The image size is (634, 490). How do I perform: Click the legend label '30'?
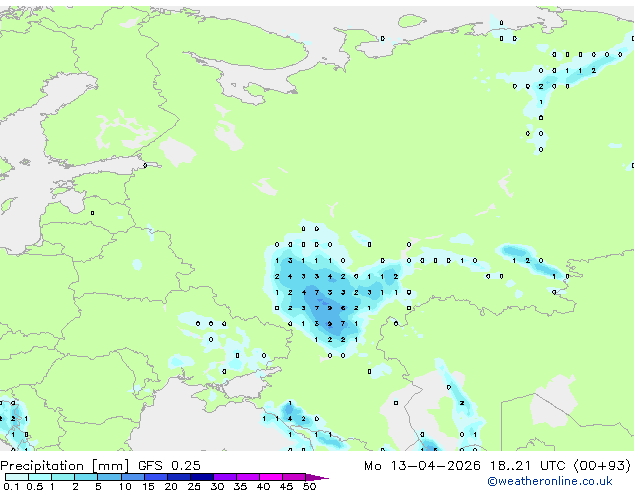[x=218, y=486]
